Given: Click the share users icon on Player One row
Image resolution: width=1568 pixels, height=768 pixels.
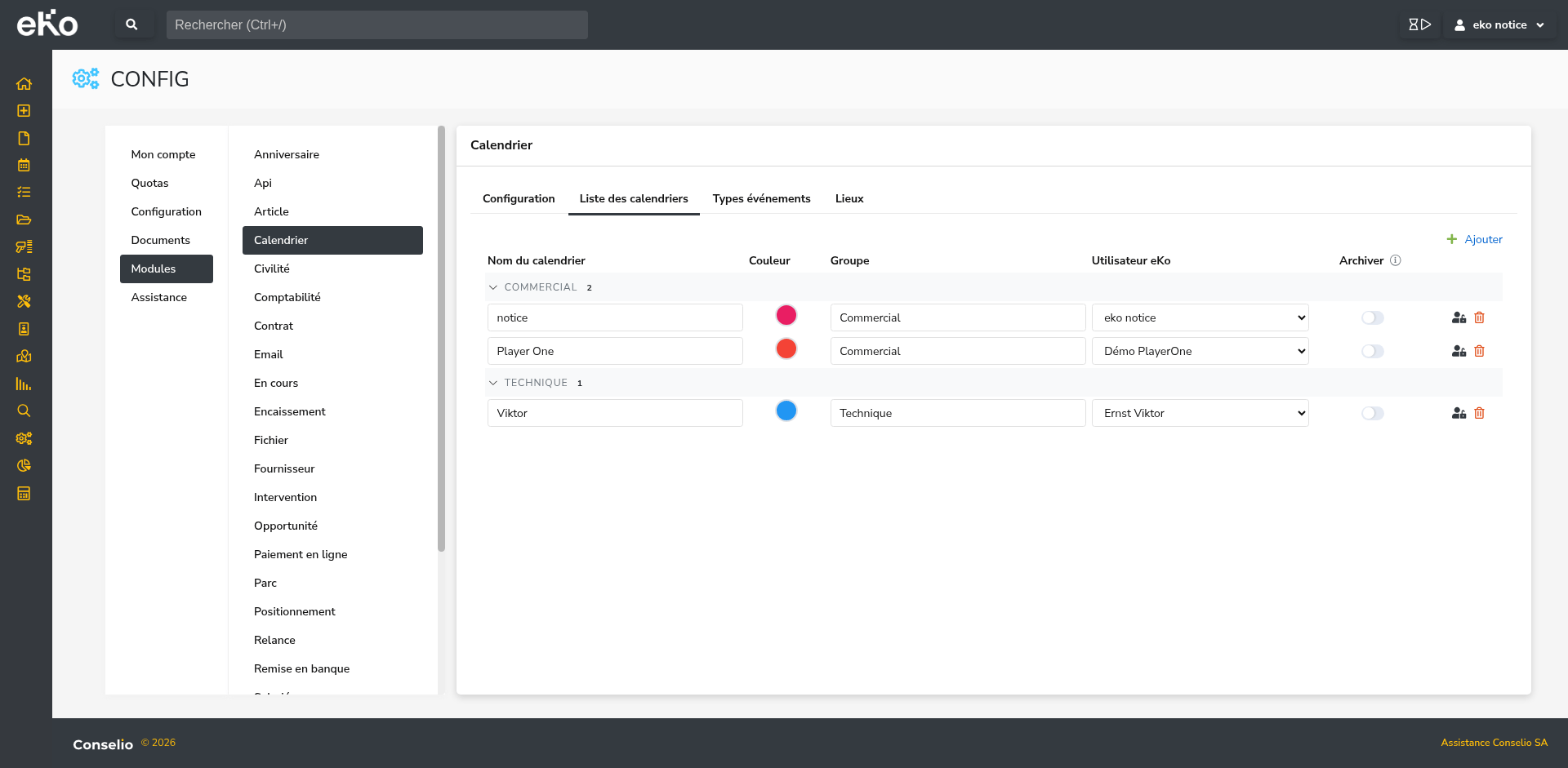Looking at the screenshot, I should 1459,351.
